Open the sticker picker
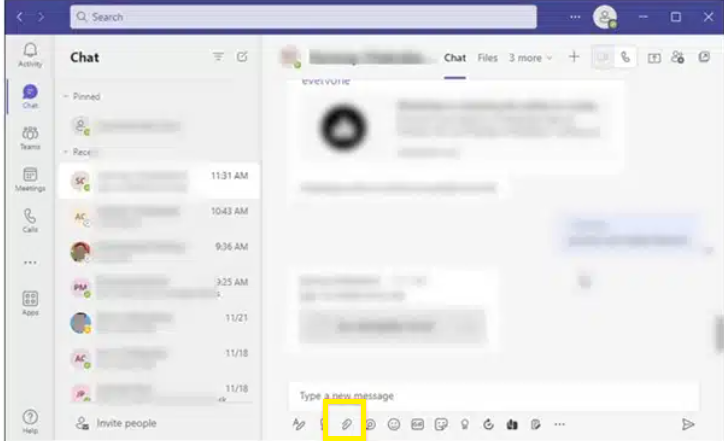 [441, 424]
